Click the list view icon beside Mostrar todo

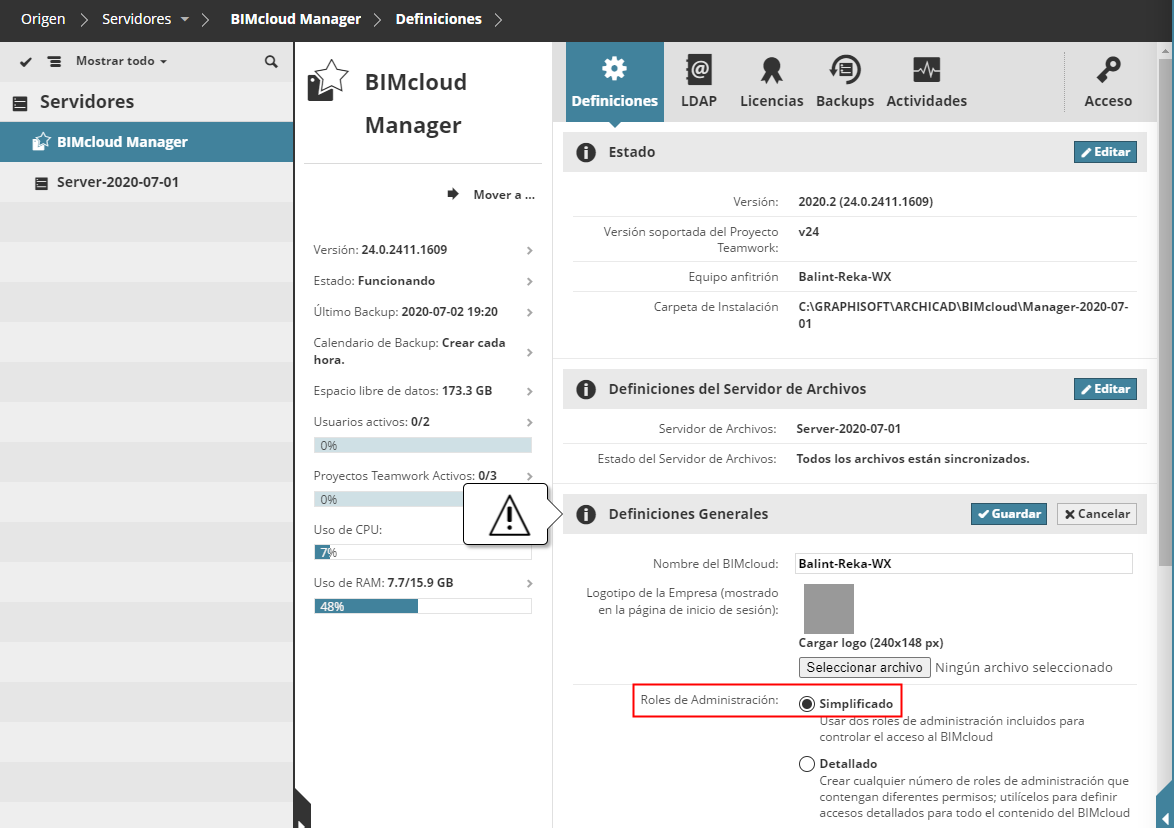pos(55,61)
